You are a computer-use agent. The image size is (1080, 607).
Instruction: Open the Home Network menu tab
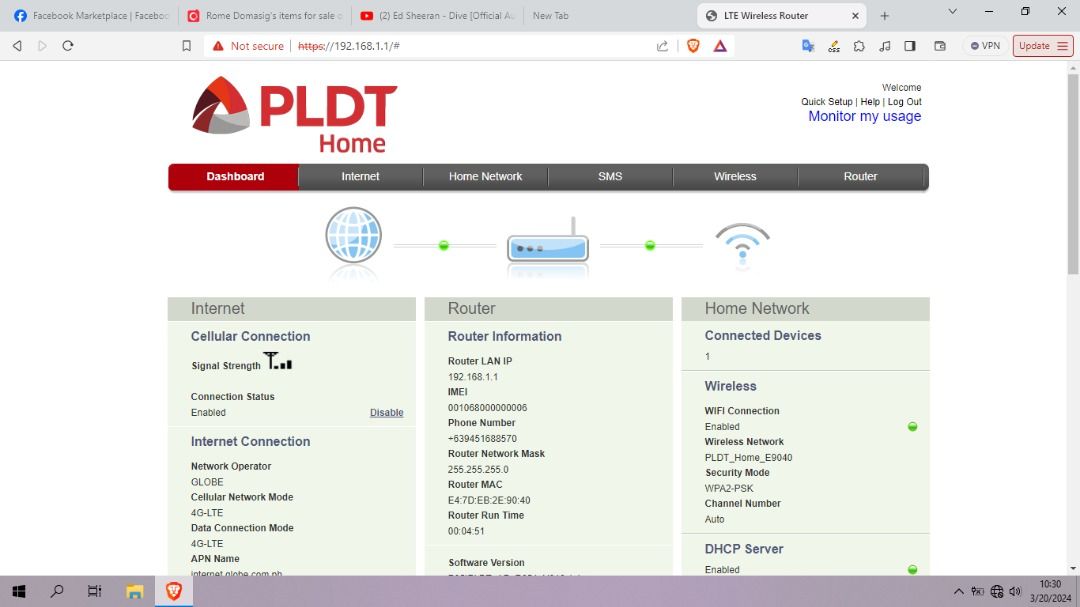click(x=486, y=176)
